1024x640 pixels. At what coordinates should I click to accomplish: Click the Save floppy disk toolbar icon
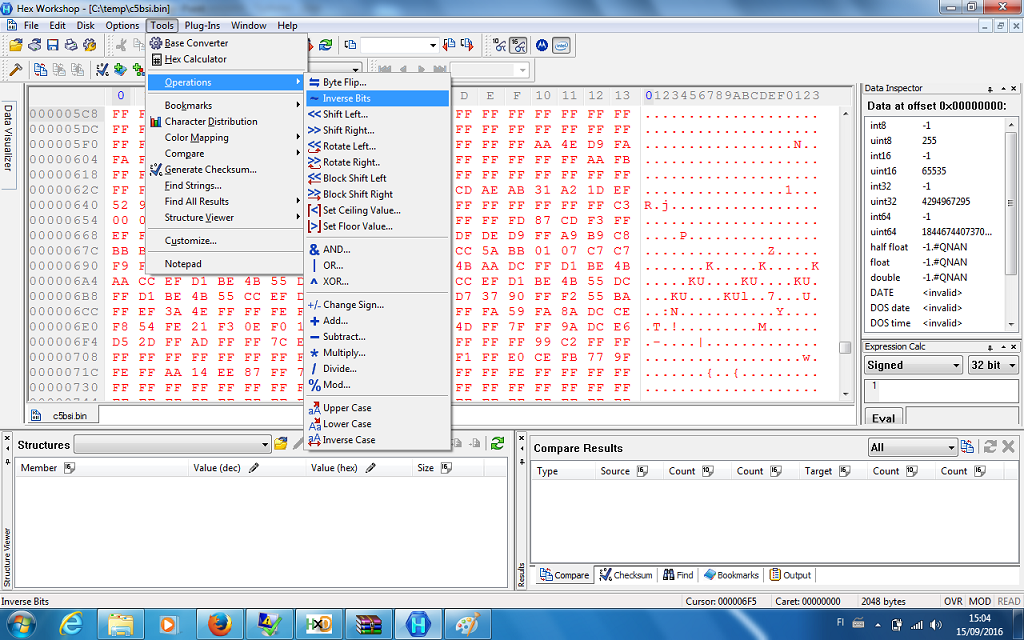[x=53, y=45]
